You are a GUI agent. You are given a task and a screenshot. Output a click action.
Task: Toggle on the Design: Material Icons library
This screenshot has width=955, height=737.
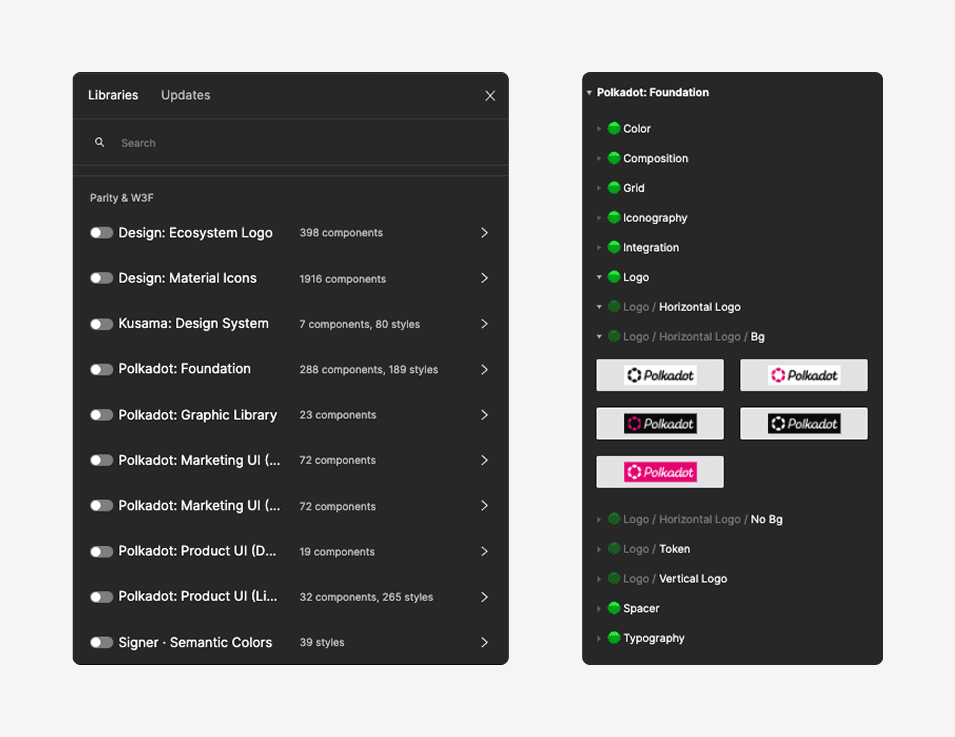tap(101, 278)
